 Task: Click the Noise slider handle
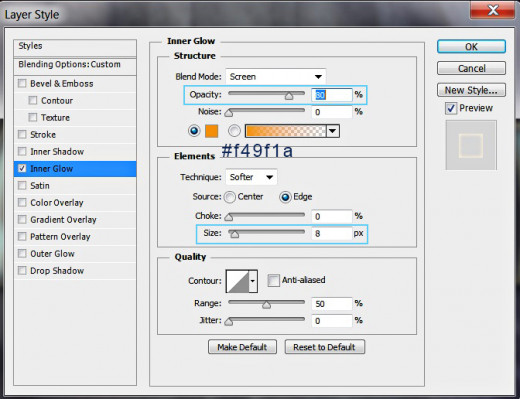coord(229,113)
